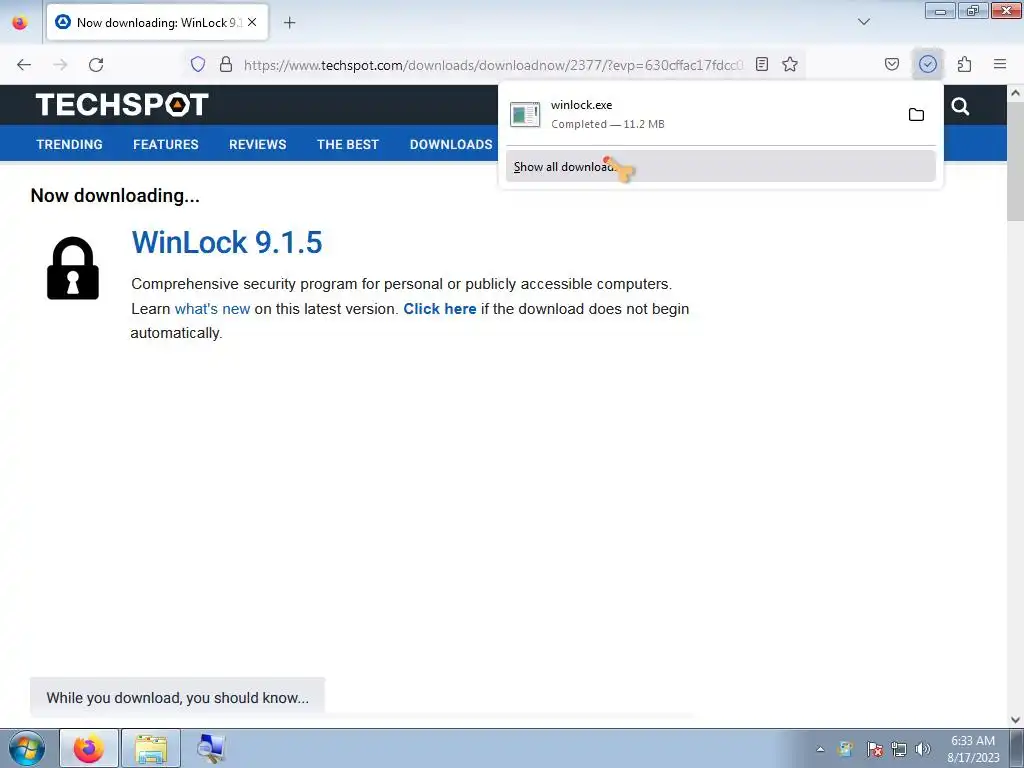Reload the current page
This screenshot has width=1024, height=768.
pos(96,65)
